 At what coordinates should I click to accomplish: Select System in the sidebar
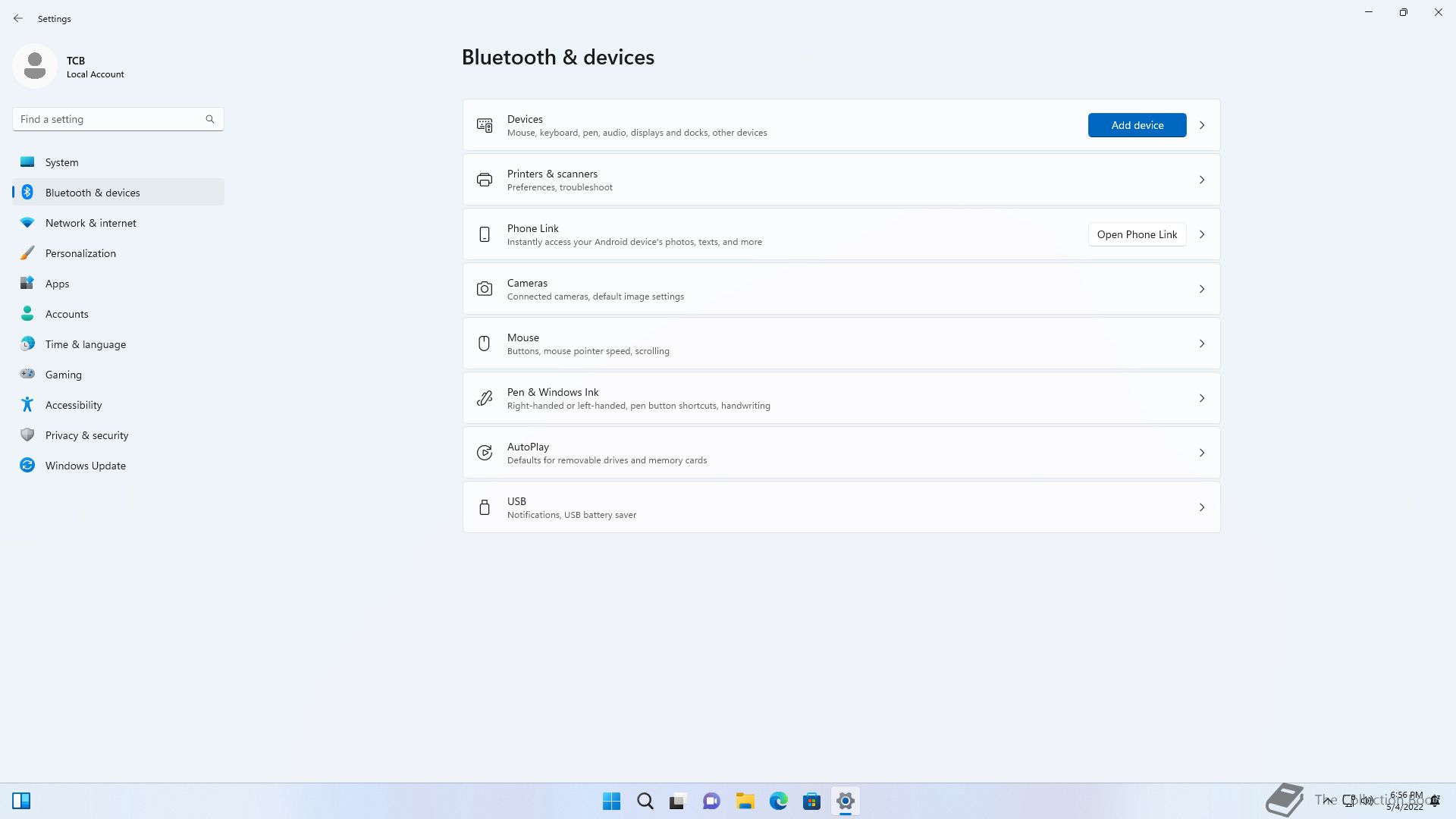click(x=118, y=162)
